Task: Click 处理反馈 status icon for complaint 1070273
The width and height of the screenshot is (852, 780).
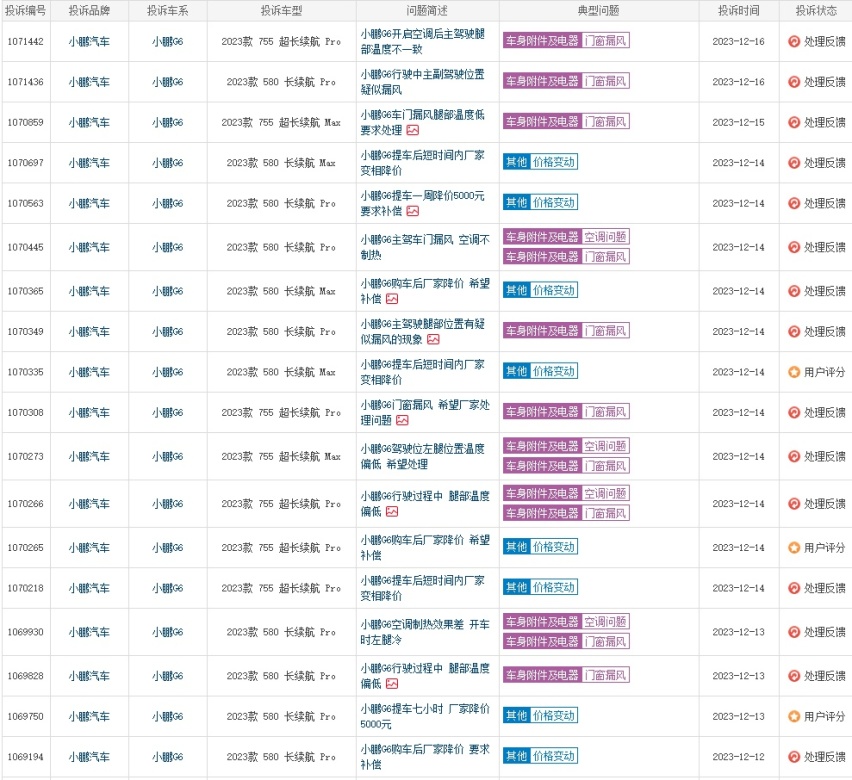Action: point(794,457)
